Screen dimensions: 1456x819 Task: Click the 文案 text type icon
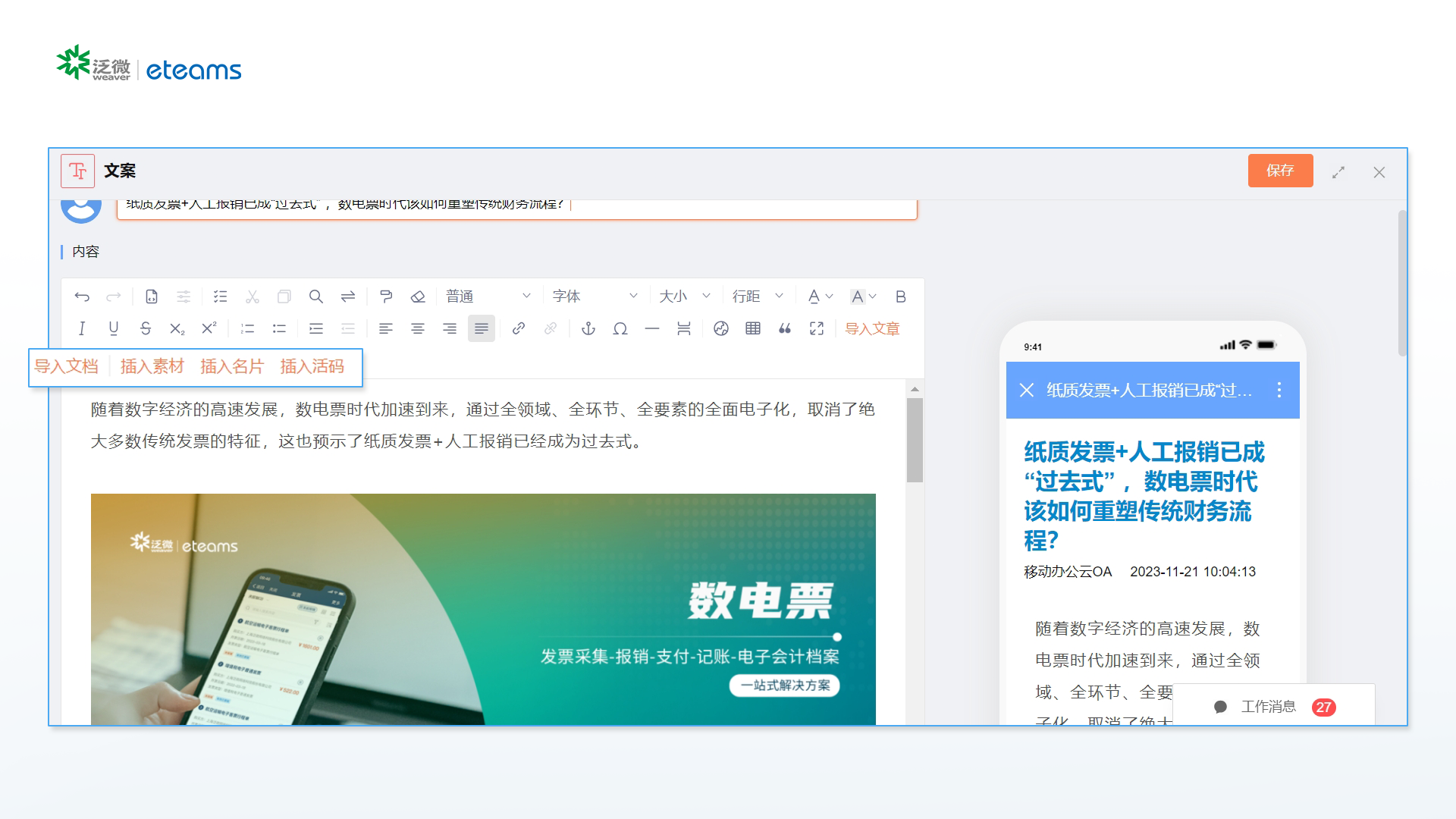(x=77, y=171)
